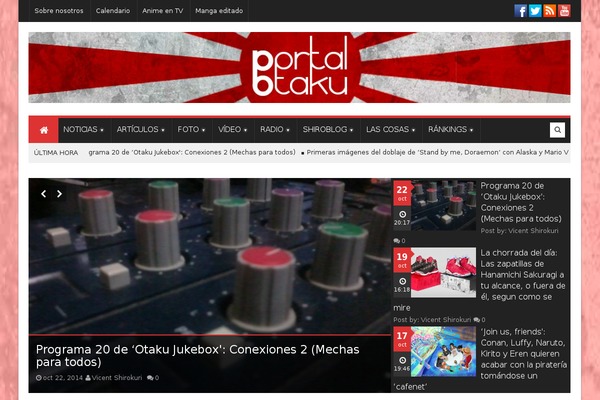The width and height of the screenshot is (600, 400).
Task: Expand the RADIO menu
Action: tap(275, 130)
